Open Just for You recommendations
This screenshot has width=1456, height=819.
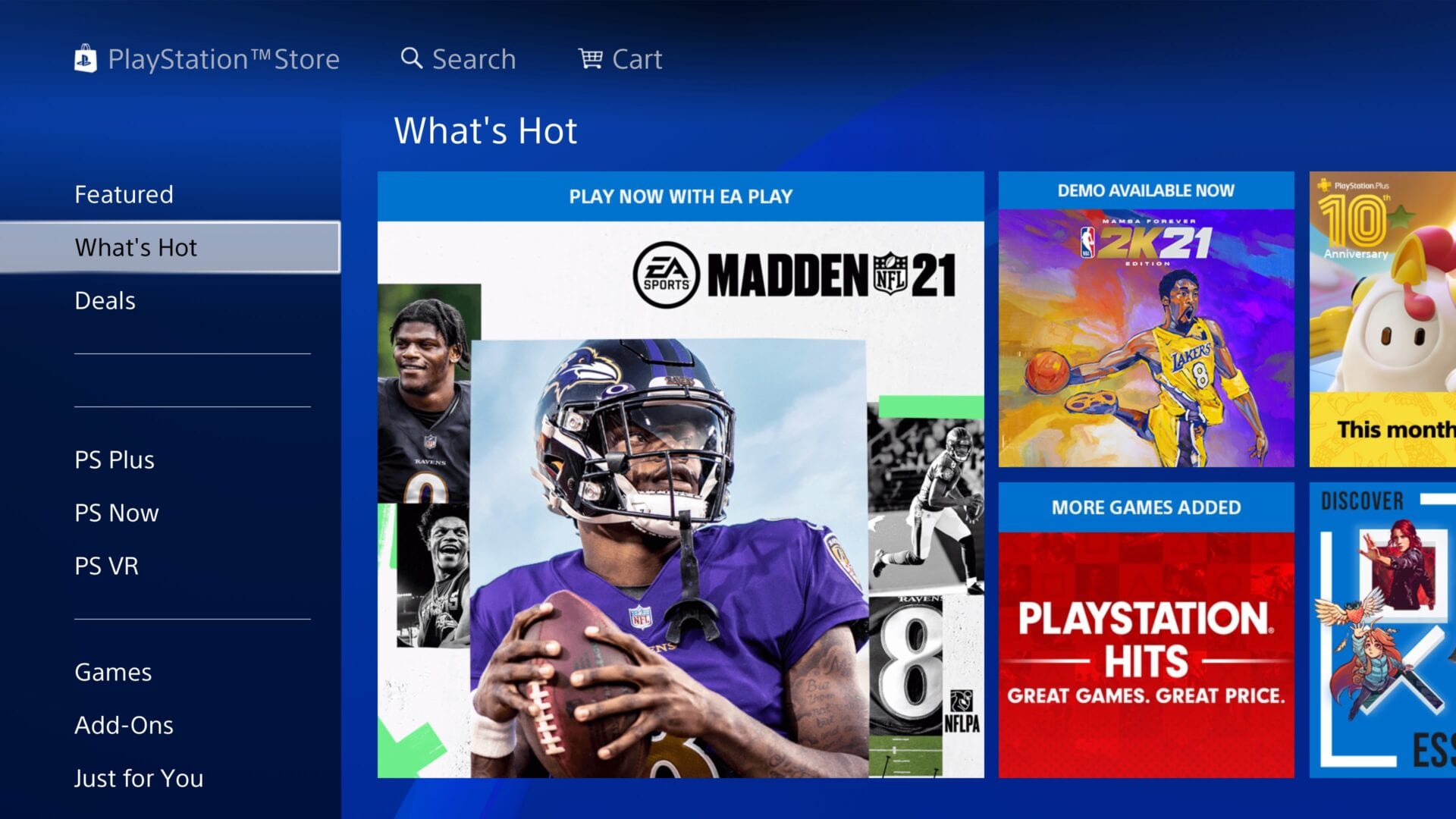tap(139, 778)
